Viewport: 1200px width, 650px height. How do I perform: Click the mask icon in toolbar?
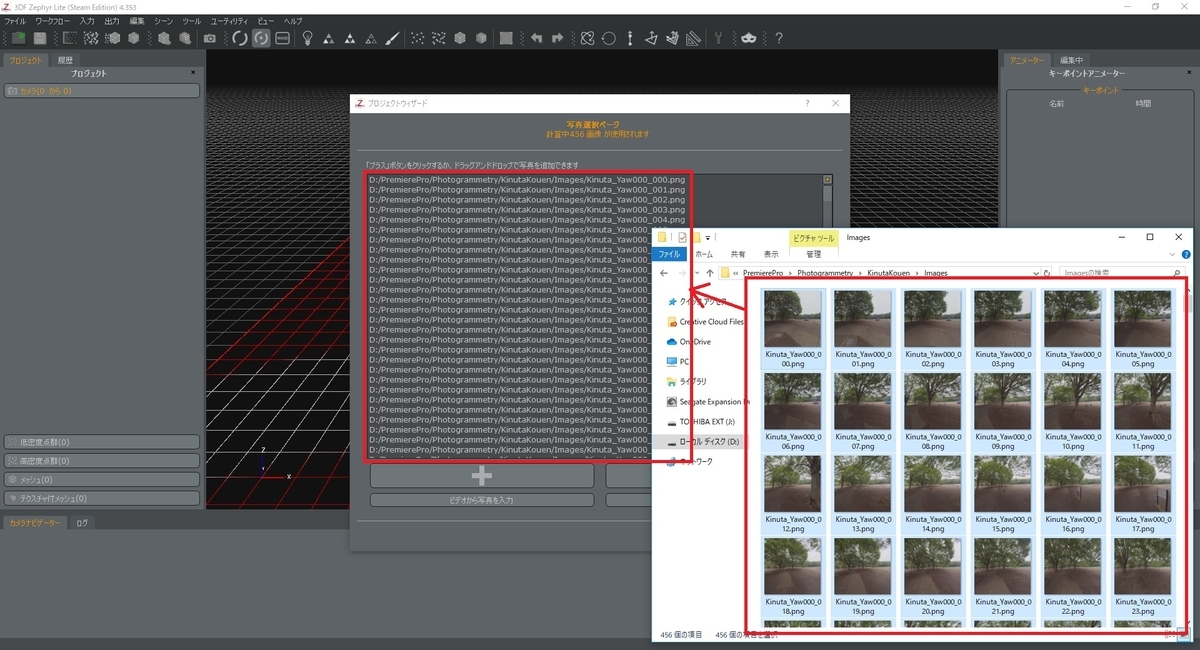[749, 38]
